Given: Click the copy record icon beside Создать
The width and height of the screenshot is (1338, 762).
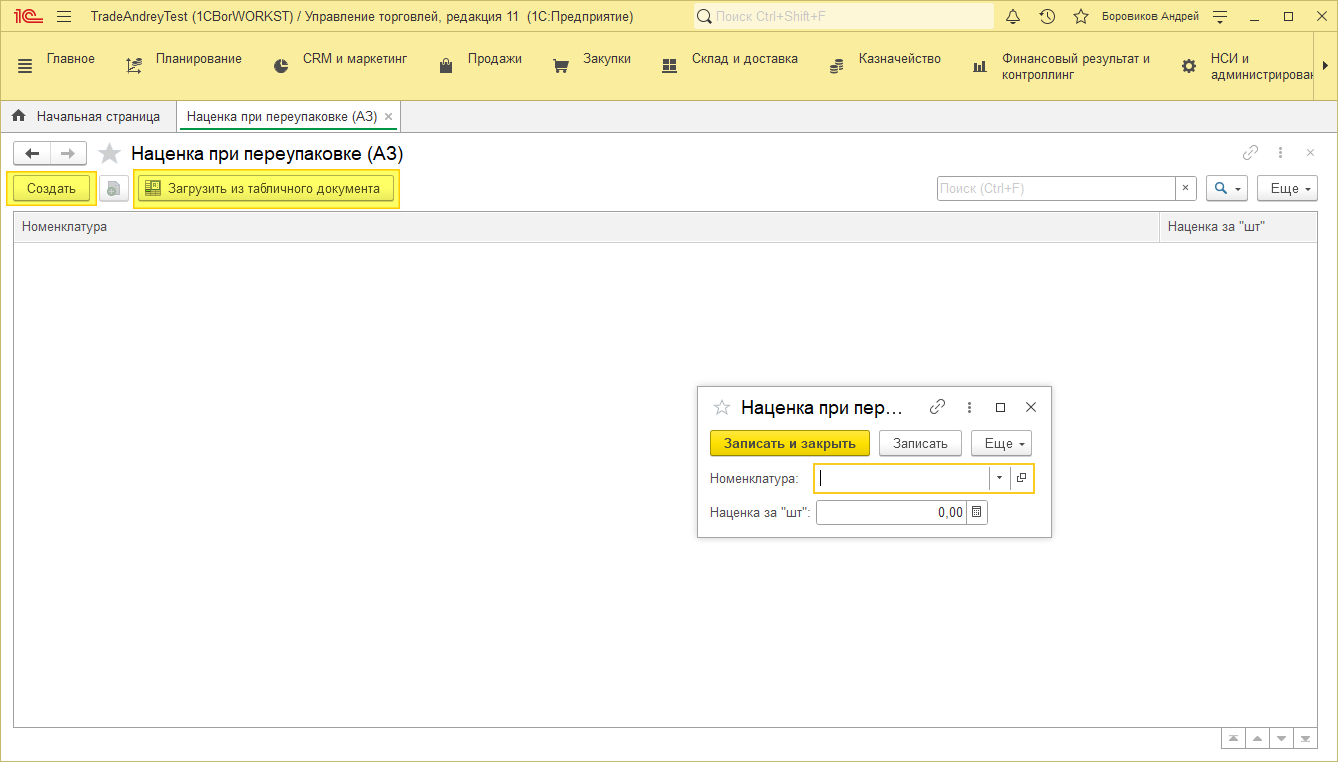Looking at the screenshot, I should click(114, 188).
